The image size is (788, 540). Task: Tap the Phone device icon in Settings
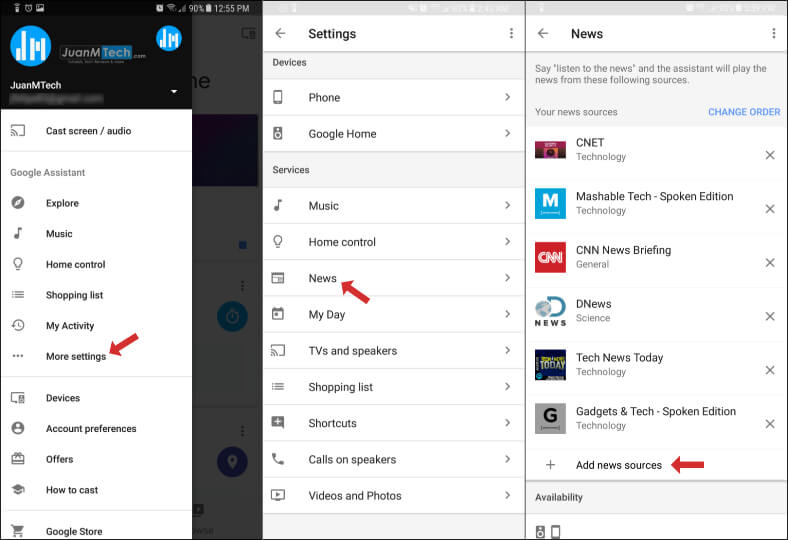point(277,97)
